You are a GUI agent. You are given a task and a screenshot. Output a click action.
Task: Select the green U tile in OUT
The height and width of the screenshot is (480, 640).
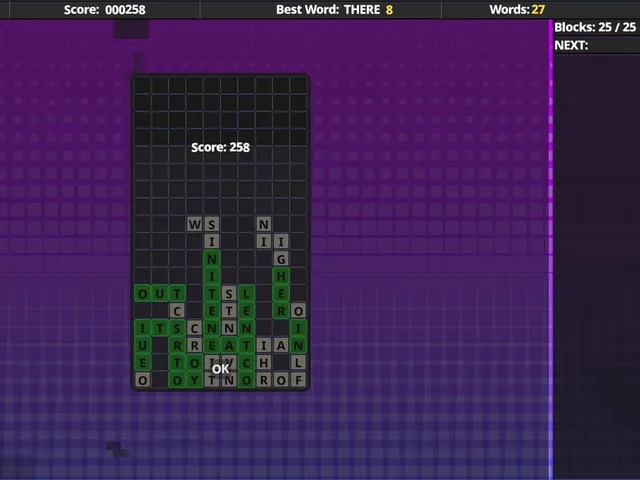pos(160,293)
